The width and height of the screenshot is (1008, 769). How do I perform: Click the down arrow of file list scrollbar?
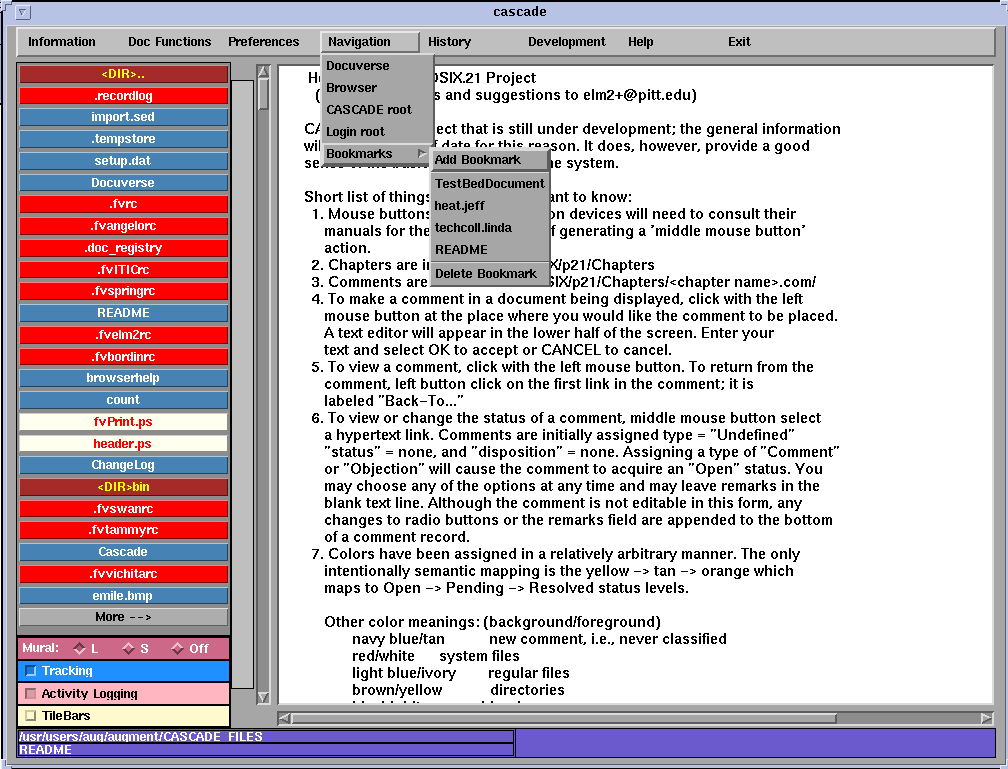263,697
